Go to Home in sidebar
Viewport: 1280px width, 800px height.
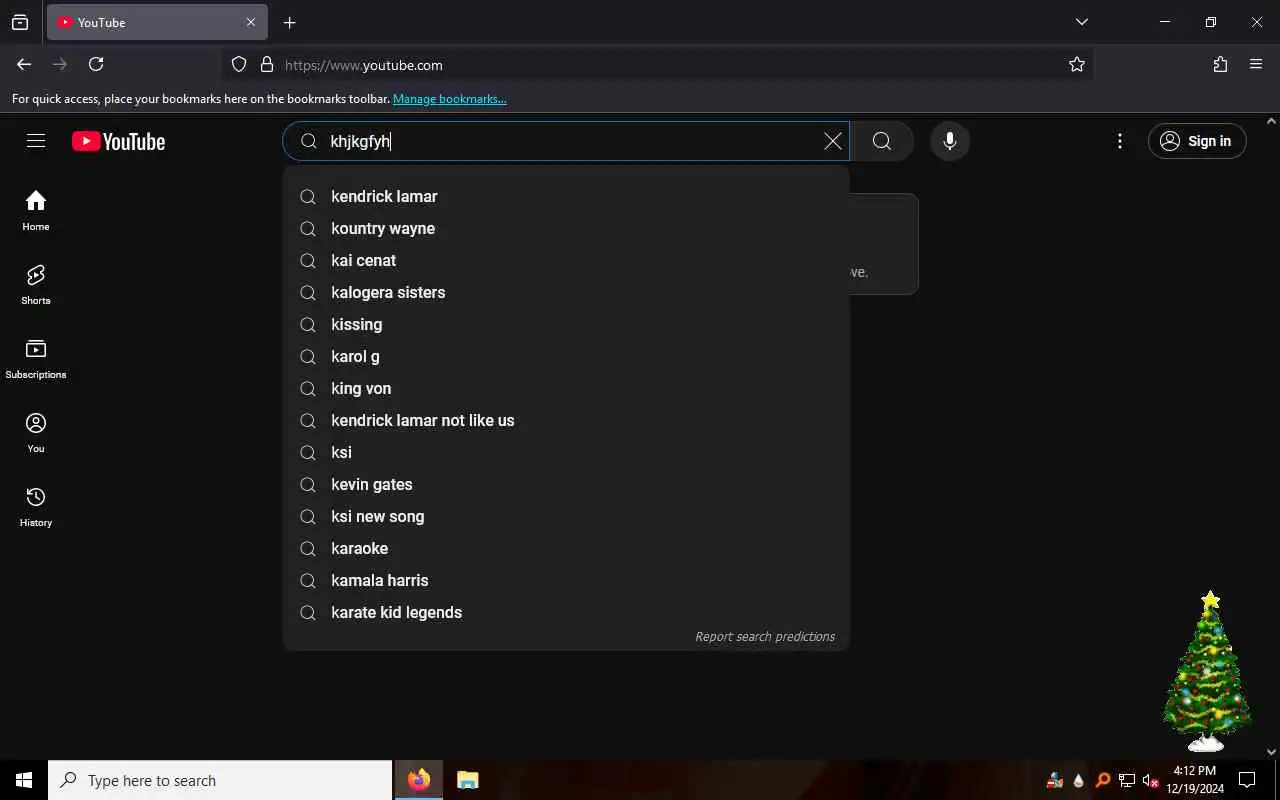(x=36, y=210)
